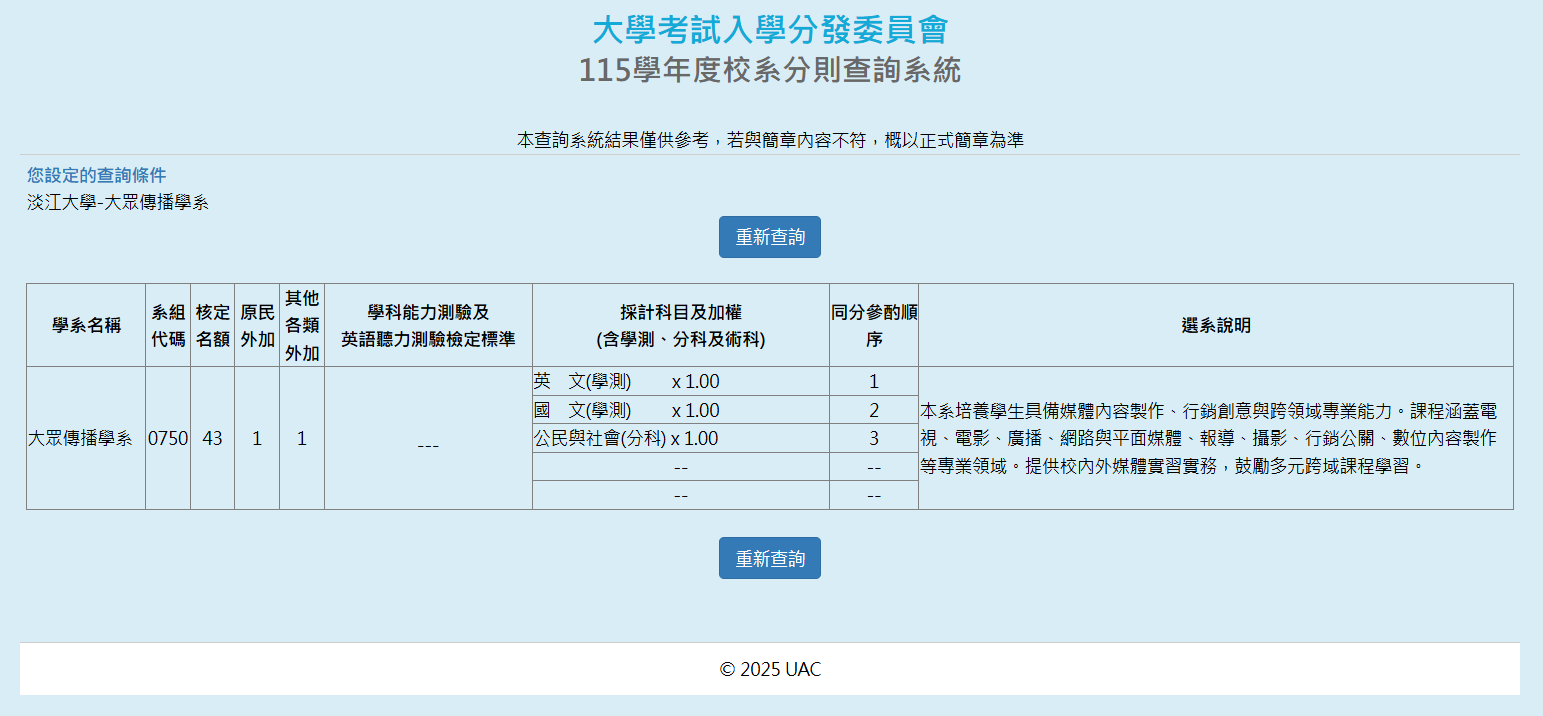This screenshot has height=716, width=1543.
Task: Click the 115學年度校系分則查詢系統 subtitle
Action: point(769,71)
